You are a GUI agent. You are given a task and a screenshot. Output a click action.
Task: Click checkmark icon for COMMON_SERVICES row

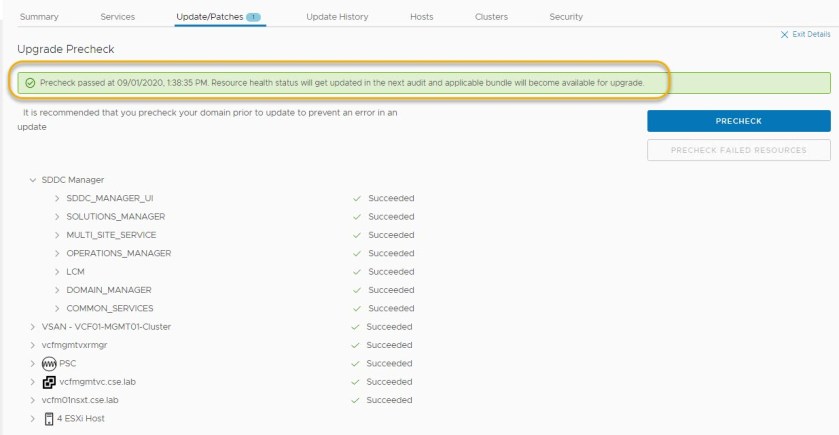(x=357, y=308)
